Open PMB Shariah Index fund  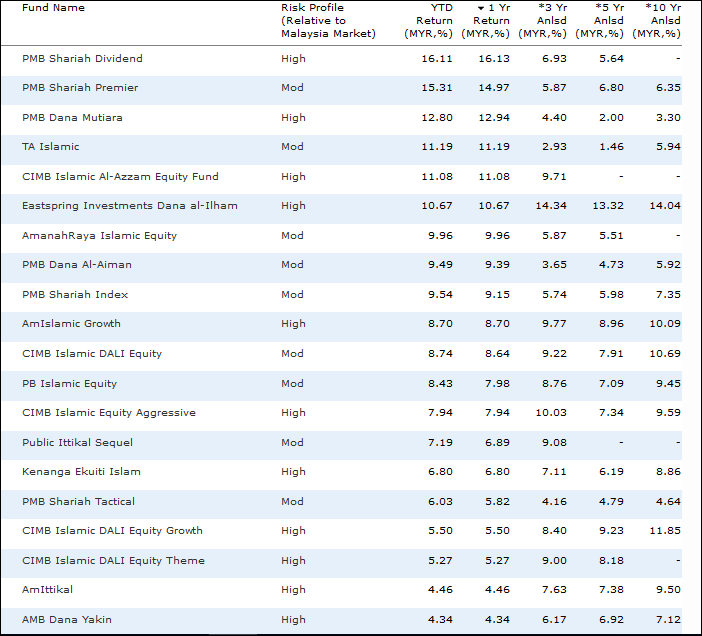75,295
